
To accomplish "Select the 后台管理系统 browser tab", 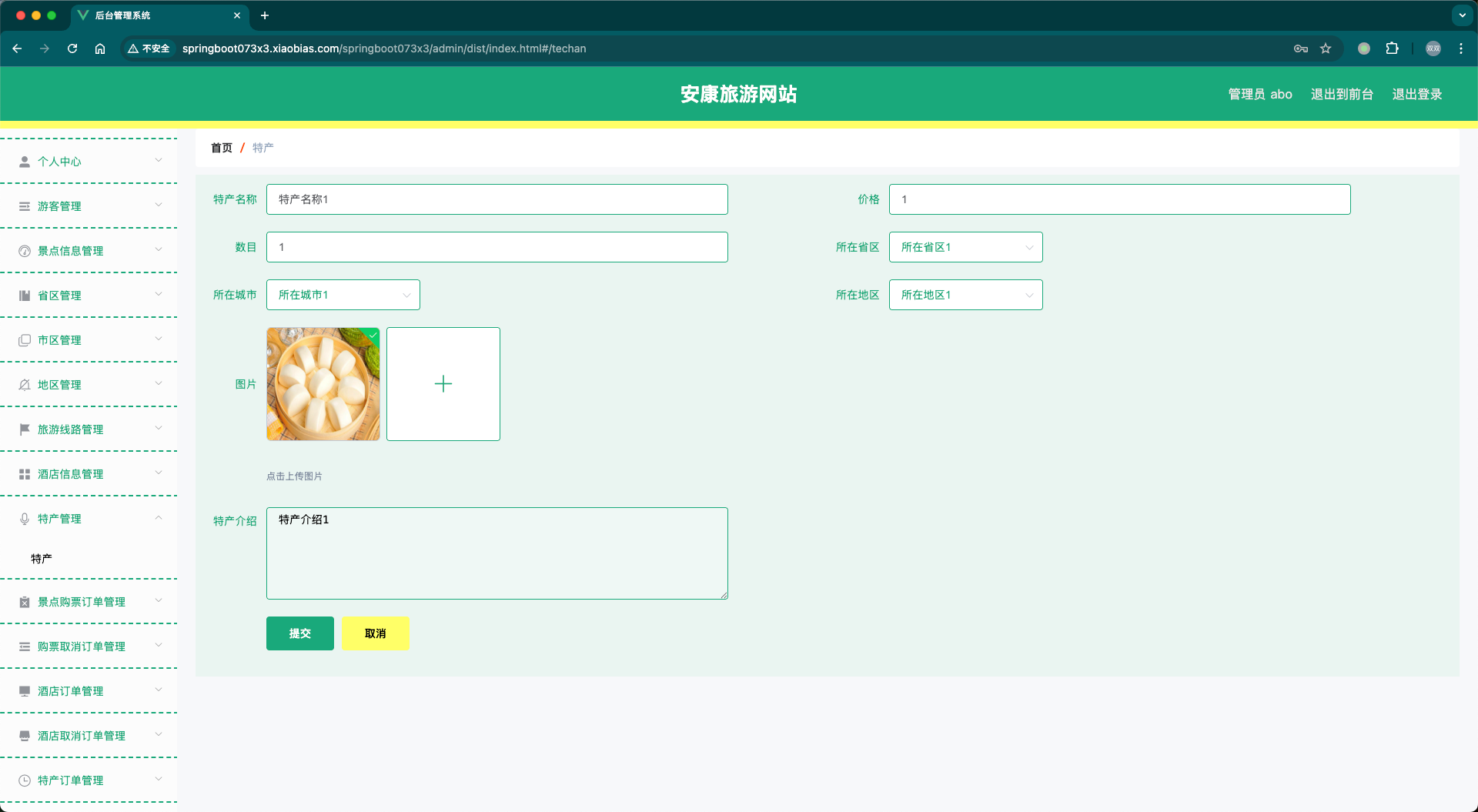I will [x=159, y=15].
